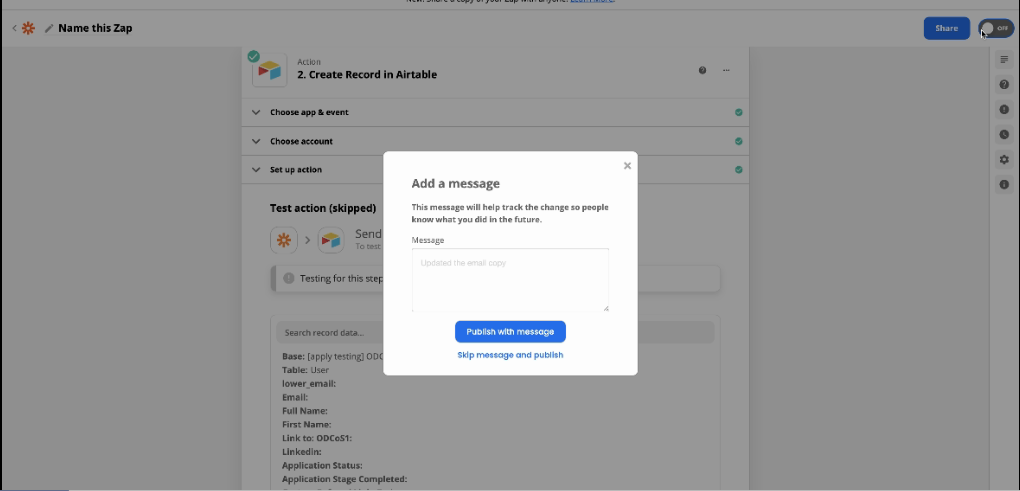Click the 'Test action (skipped)' heading
Viewport: 1020px width, 491px height.
(x=323, y=209)
